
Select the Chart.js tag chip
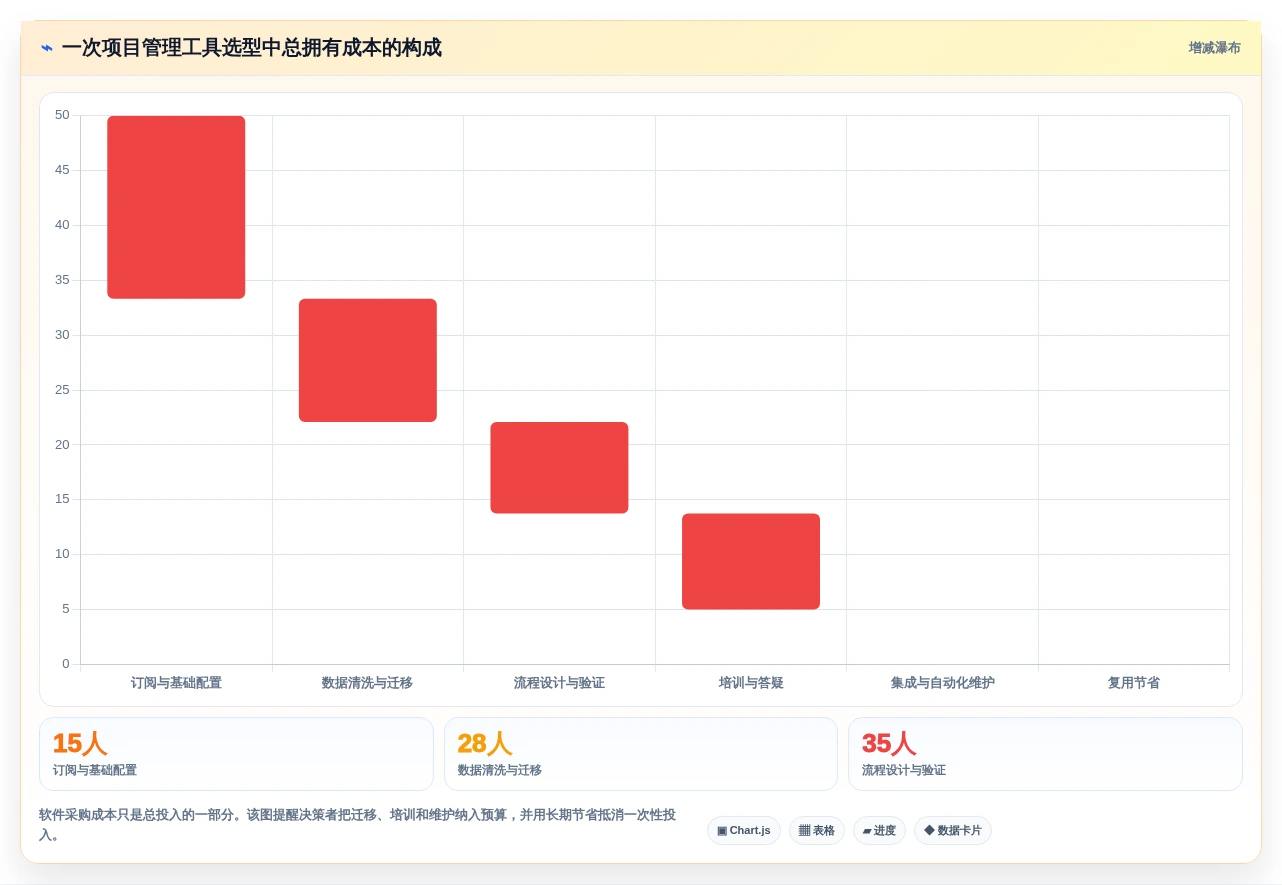[743, 831]
